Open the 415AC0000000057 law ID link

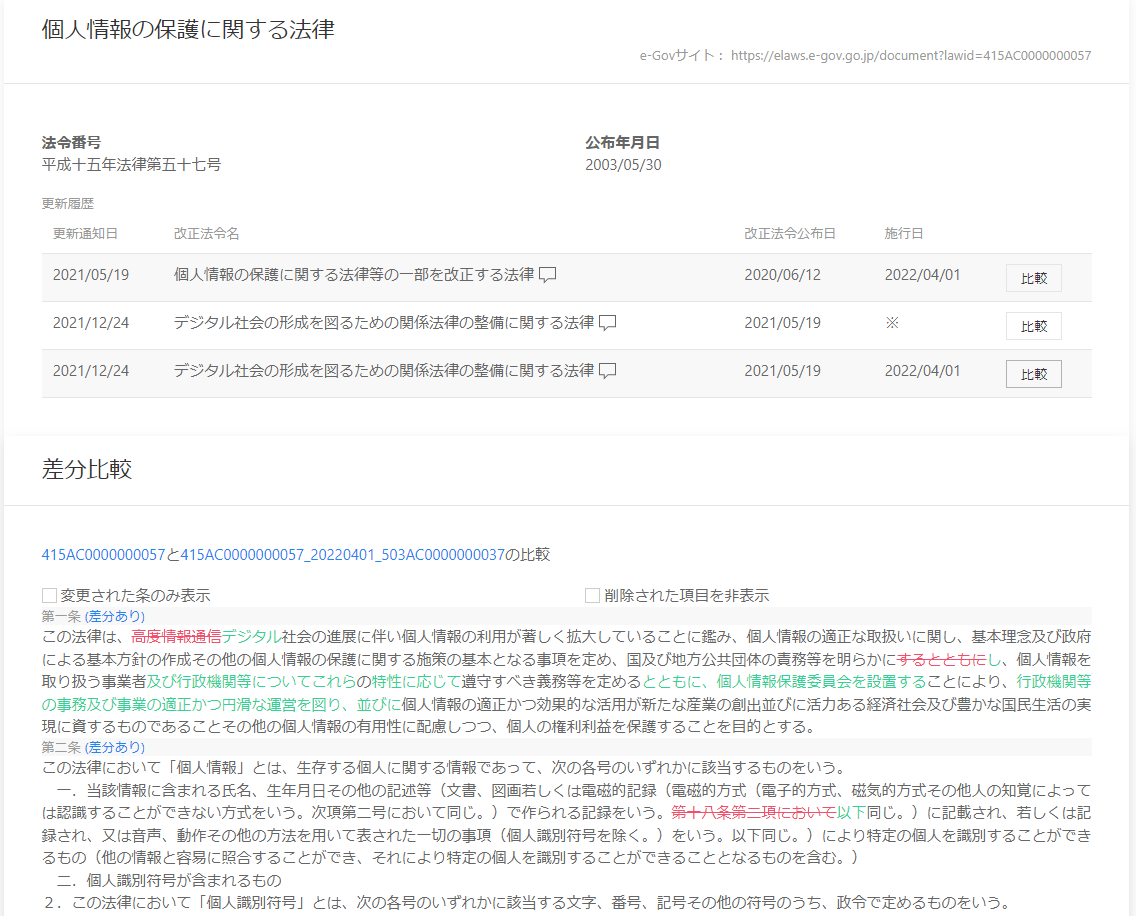point(103,555)
